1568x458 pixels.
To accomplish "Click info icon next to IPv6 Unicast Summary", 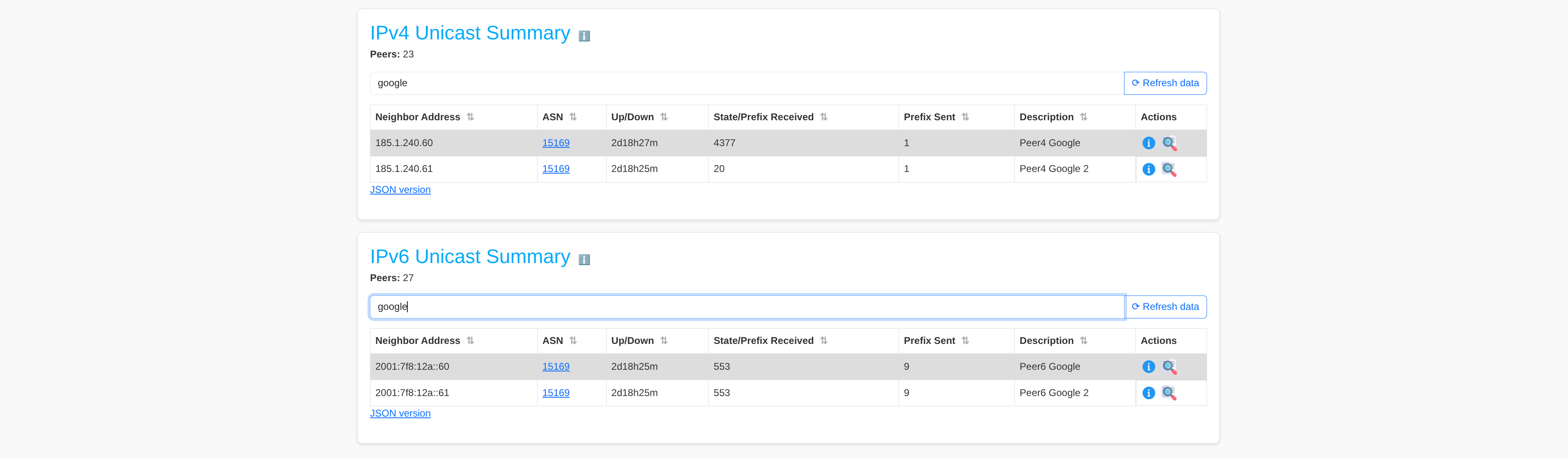I will 584,260.
